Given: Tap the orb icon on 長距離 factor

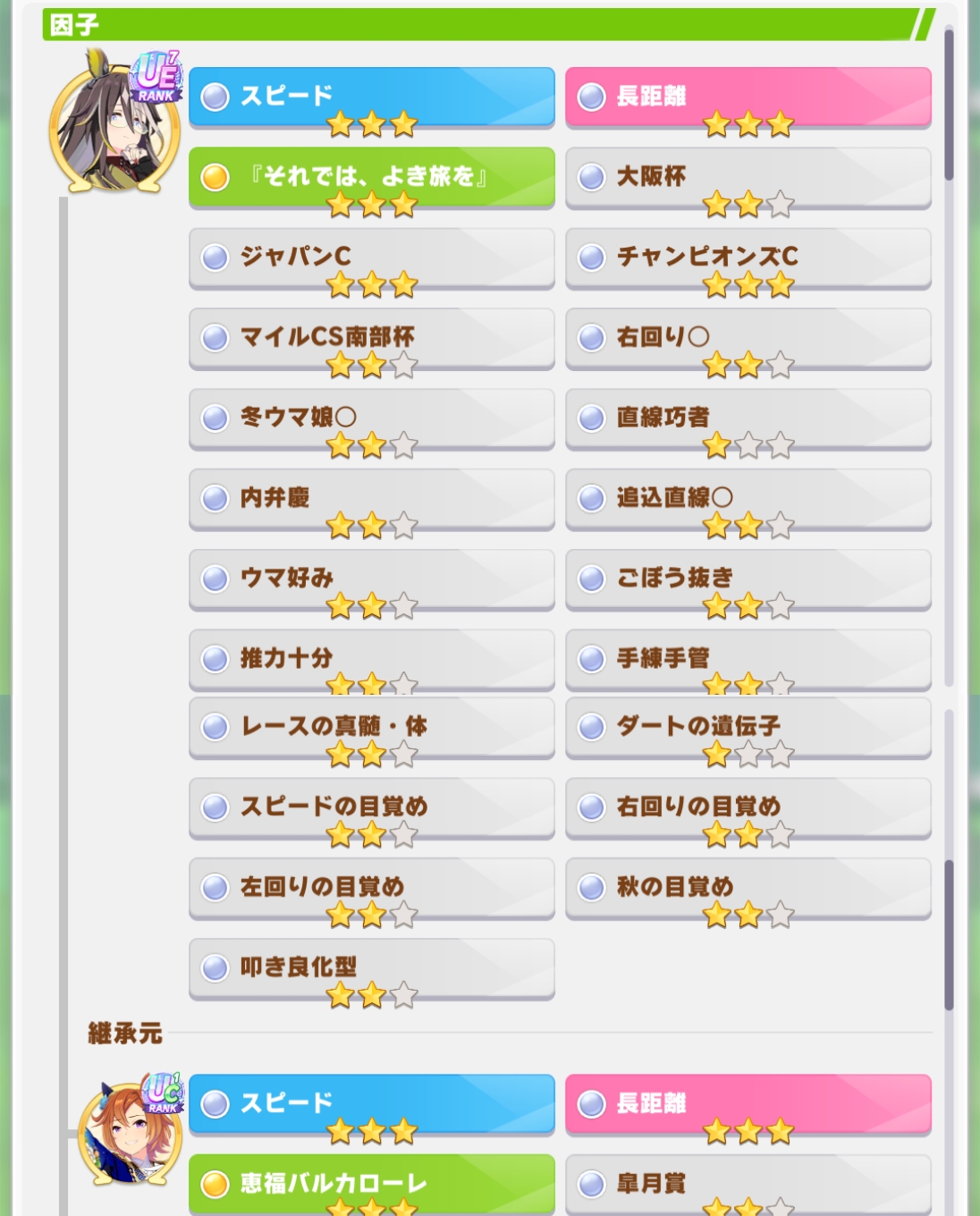Looking at the screenshot, I should point(591,97).
